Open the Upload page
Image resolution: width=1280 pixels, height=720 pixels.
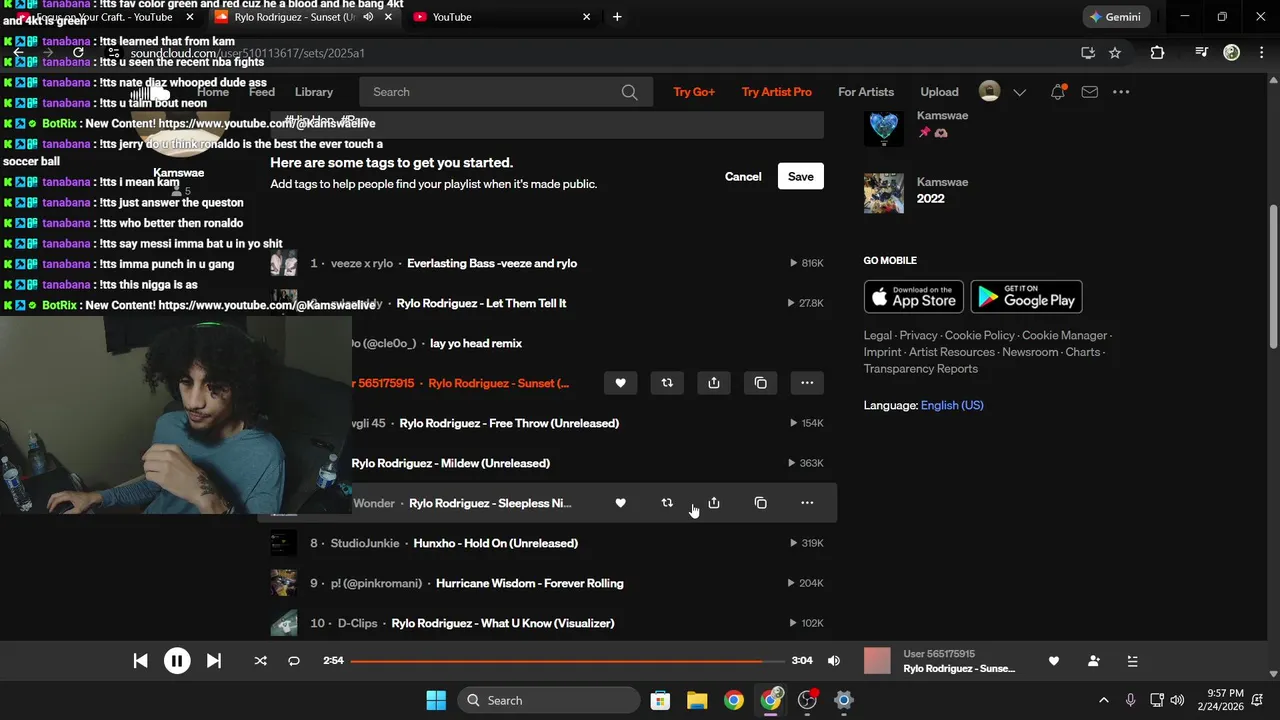tap(939, 92)
